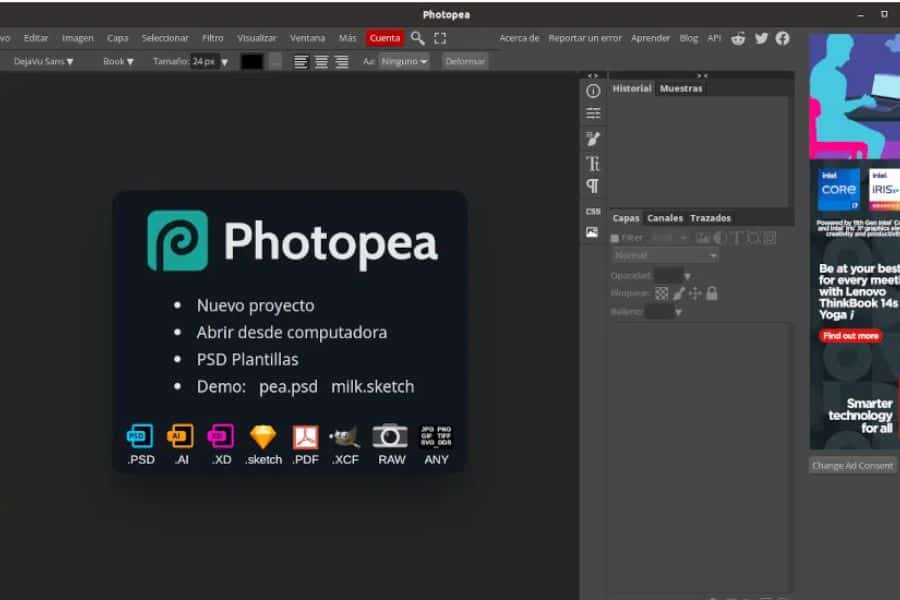900x600 pixels.
Task: Click the .XD file format icon
Action: pos(221,436)
